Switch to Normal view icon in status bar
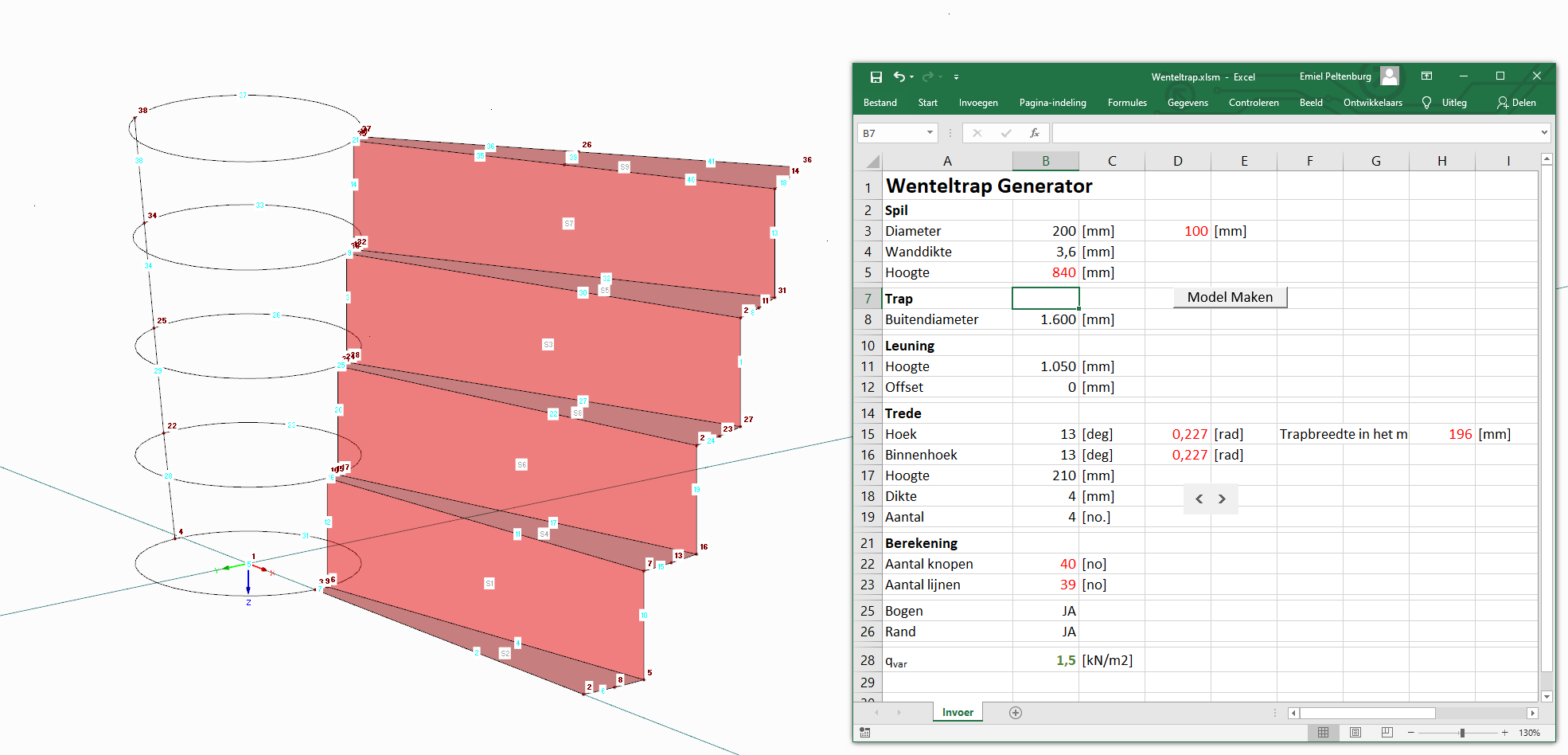The image size is (1568, 755). pyautogui.click(x=1324, y=732)
